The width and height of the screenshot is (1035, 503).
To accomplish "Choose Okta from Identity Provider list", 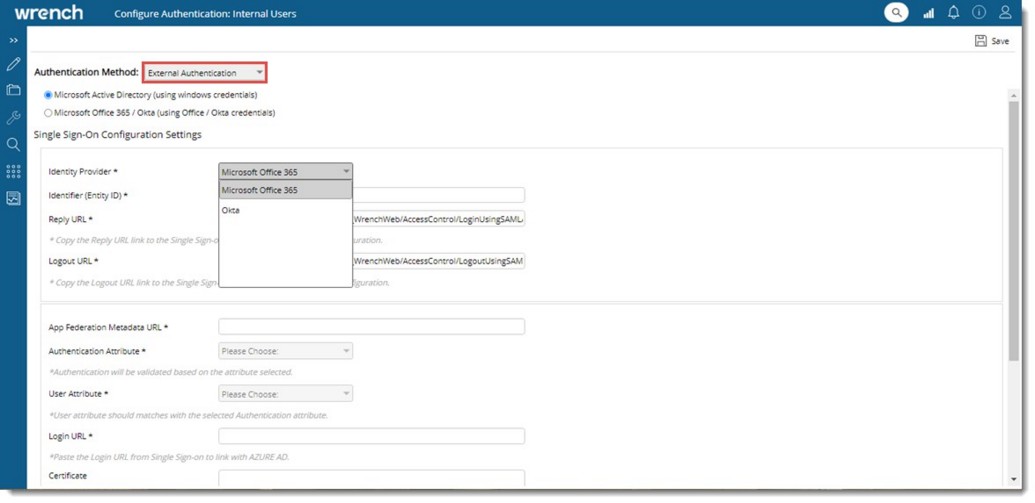I will [231, 210].
